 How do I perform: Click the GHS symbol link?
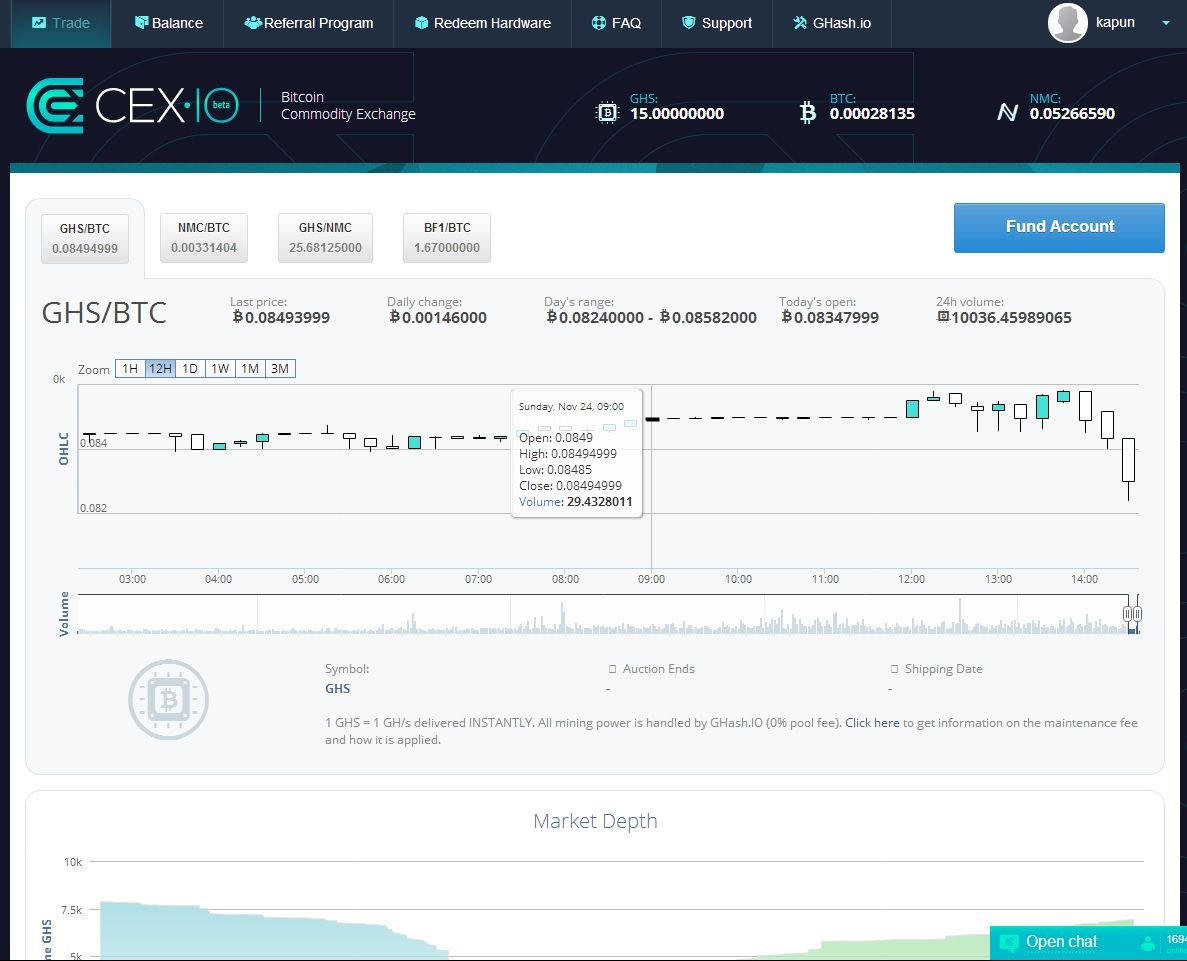click(x=337, y=688)
